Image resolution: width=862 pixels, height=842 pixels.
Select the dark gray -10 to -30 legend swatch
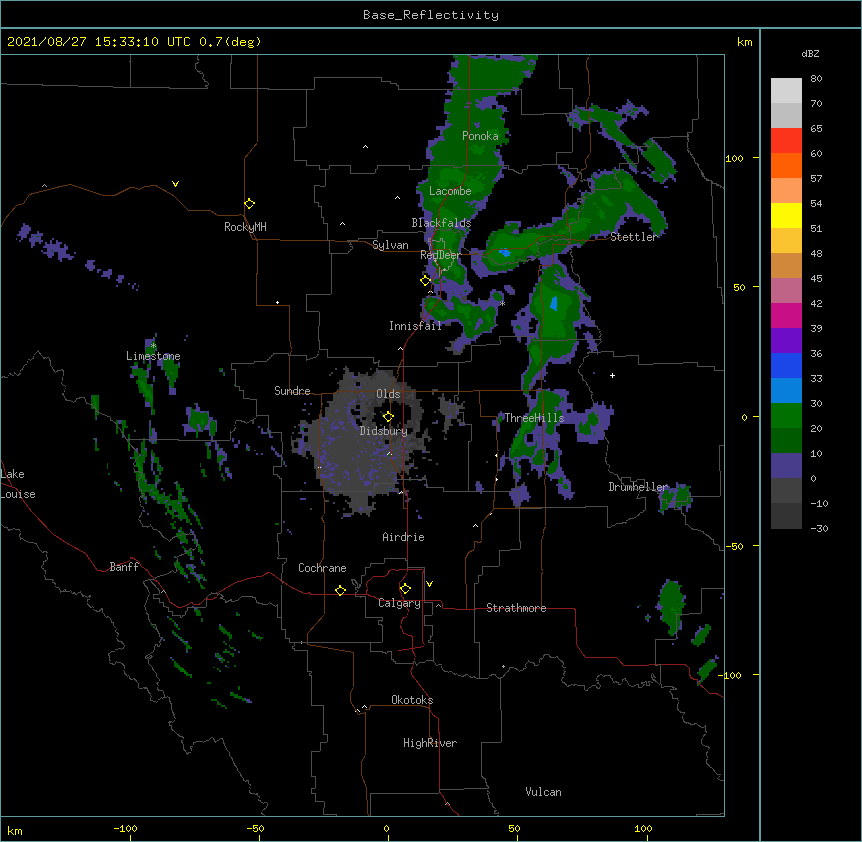click(x=786, y=516)
